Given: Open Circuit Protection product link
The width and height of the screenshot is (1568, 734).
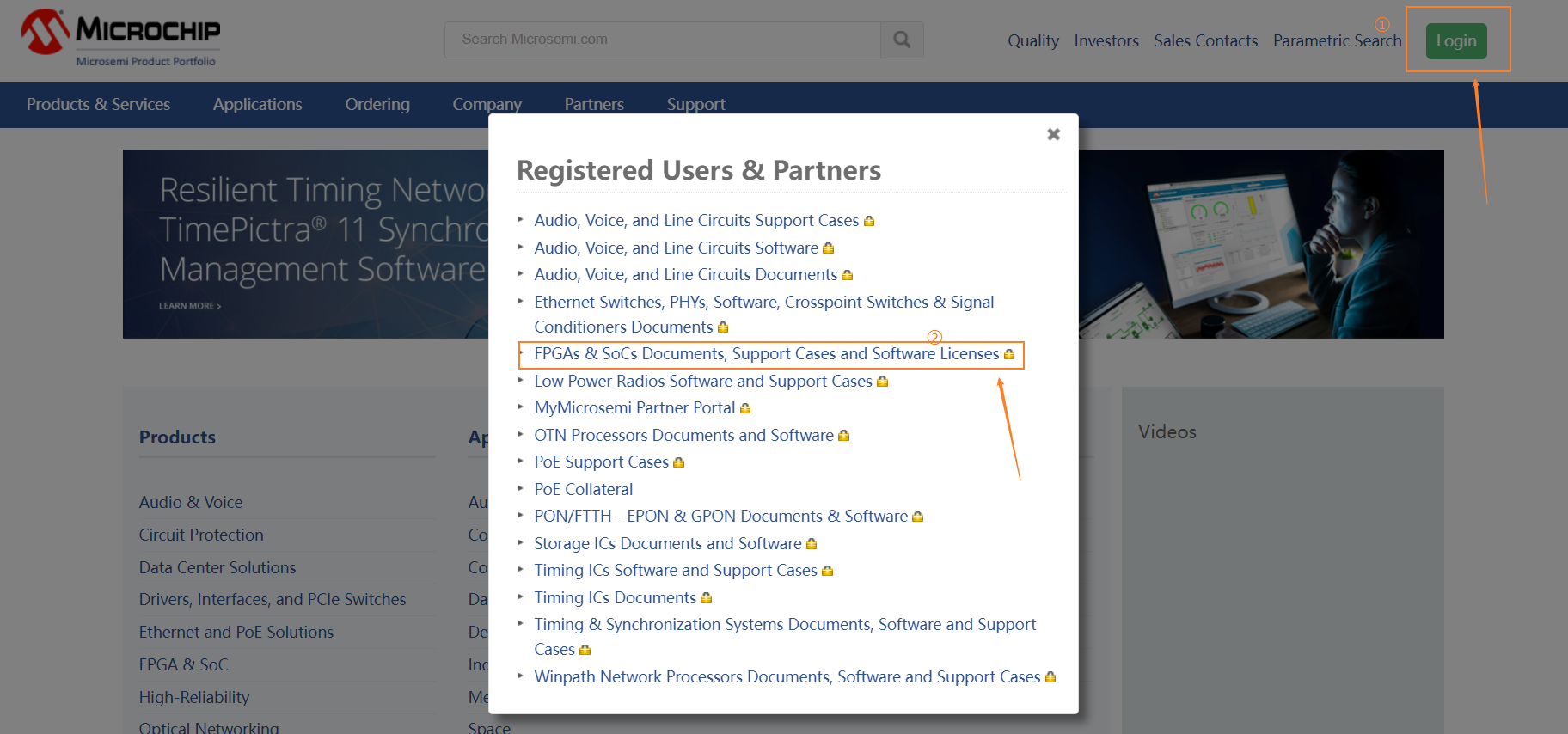Looking at the screenshot, I should (x=201, y=535).
